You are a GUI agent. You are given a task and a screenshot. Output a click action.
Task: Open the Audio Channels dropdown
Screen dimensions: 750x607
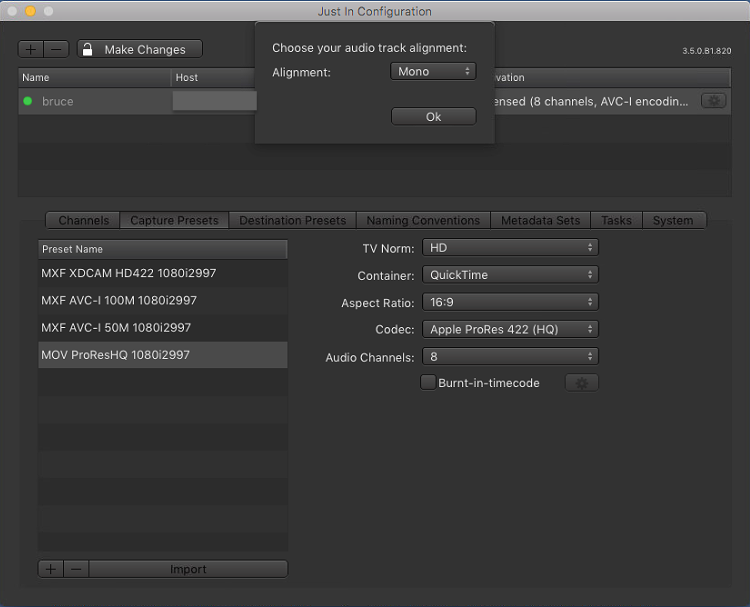pyautogui.click(x=510, y=357)
